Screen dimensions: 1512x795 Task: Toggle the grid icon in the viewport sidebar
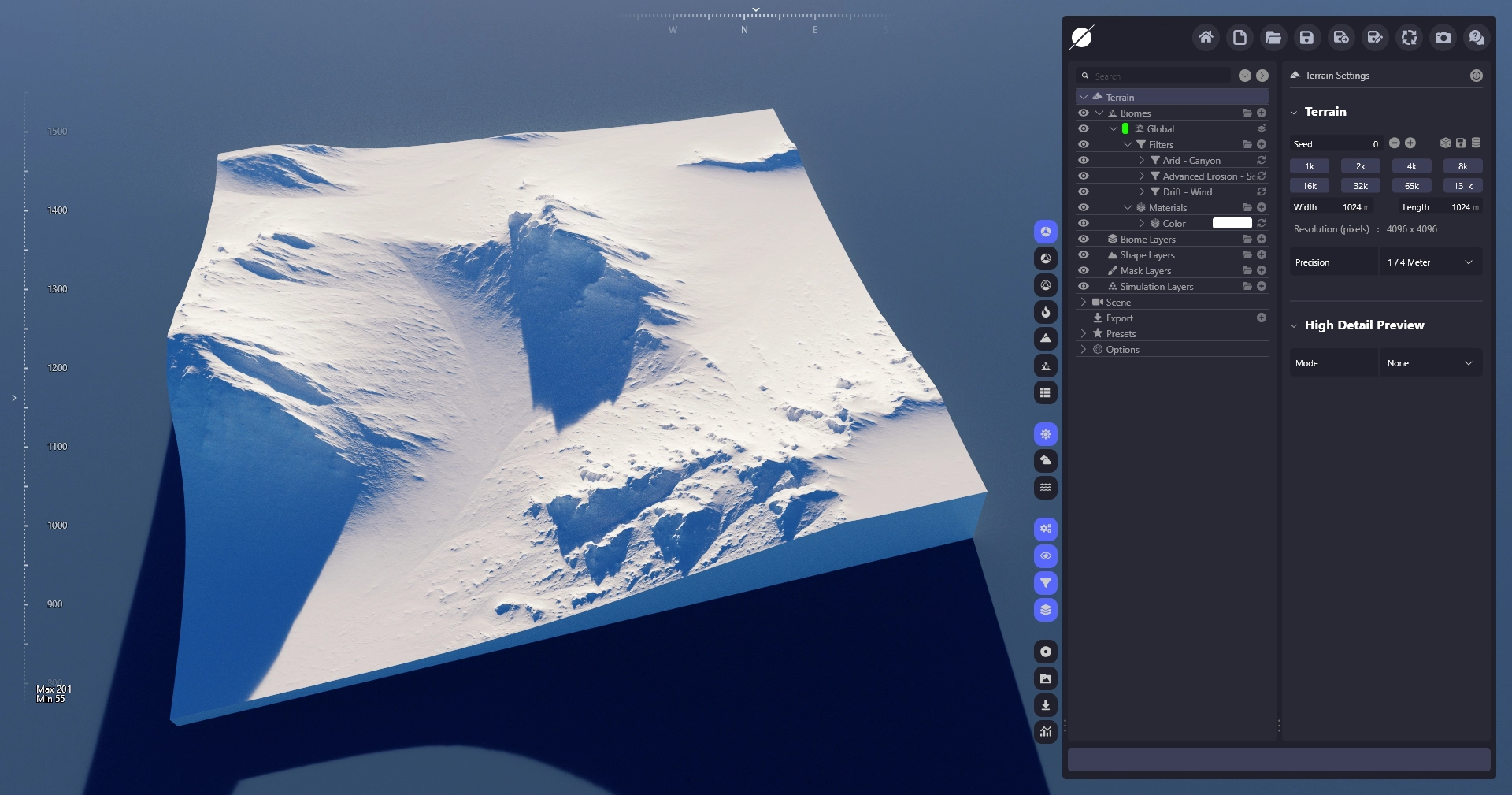1046,392
